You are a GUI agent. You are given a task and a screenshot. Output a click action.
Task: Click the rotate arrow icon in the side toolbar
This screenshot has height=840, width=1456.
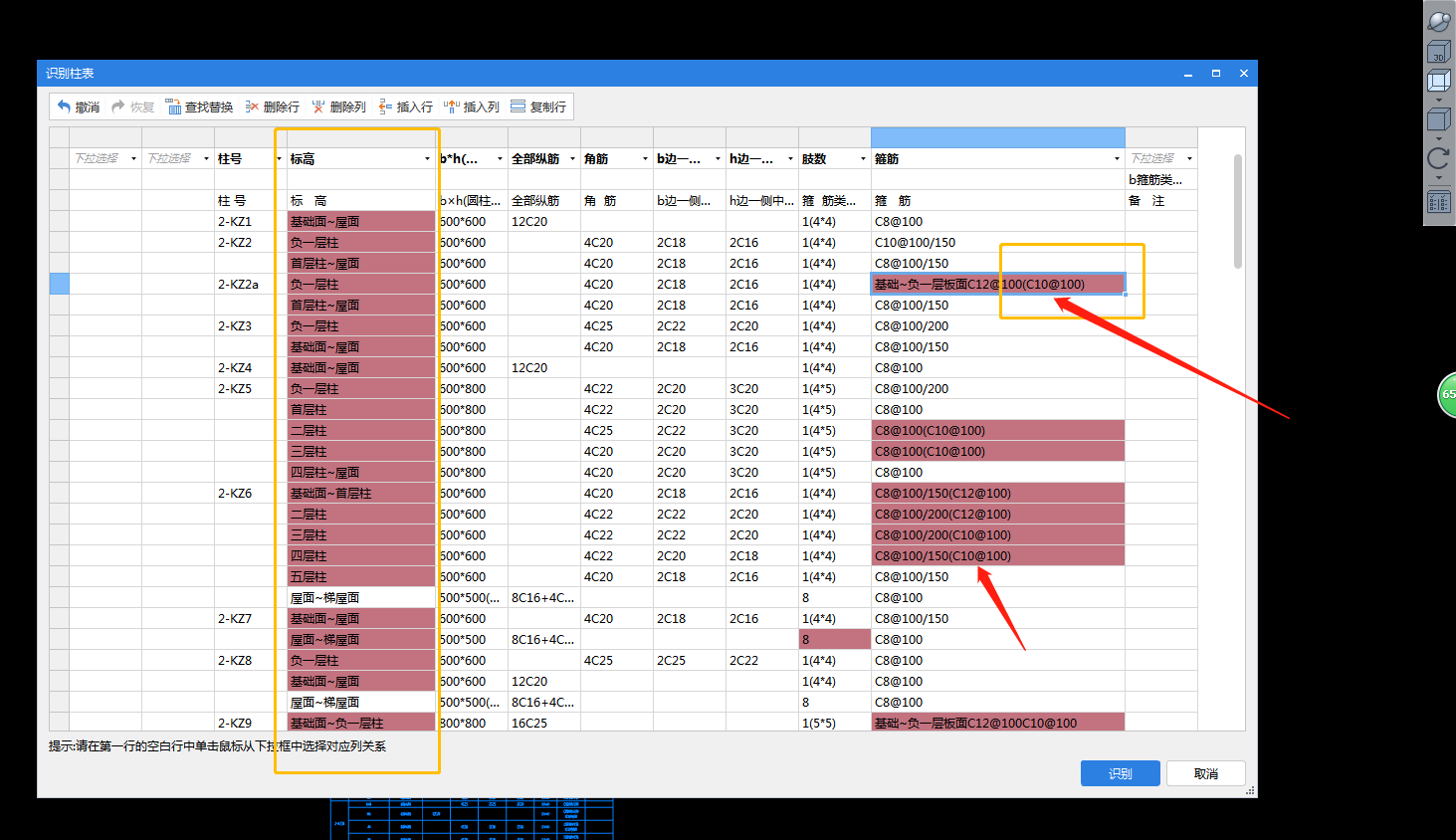(1439, 158)
